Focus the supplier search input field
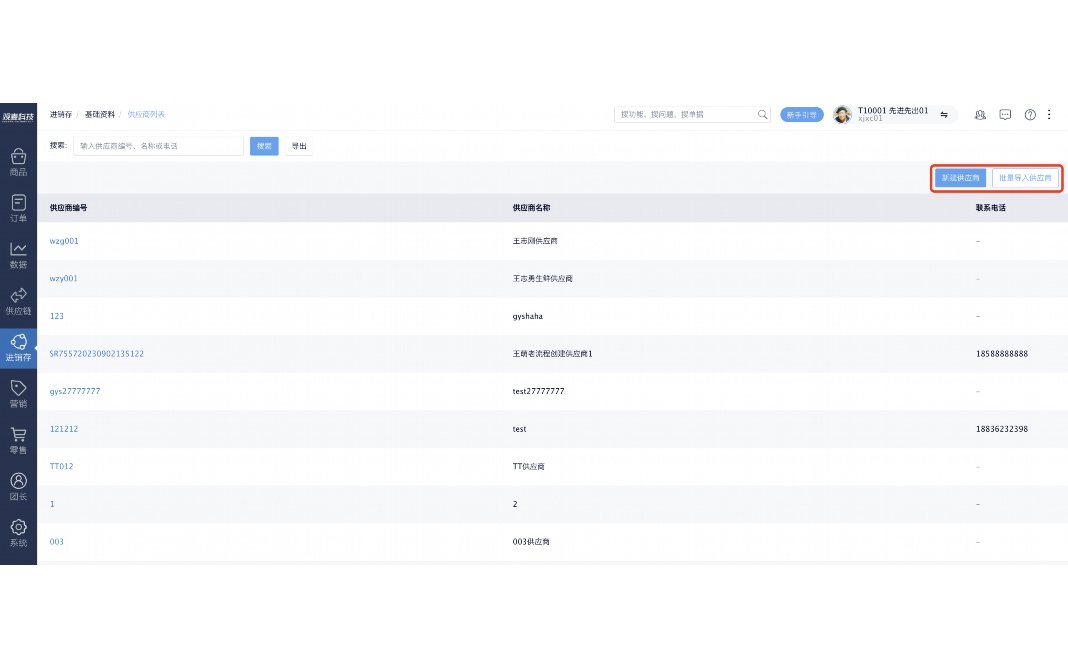The width and height of the screenshot is (1068, 668). [x=158, y=146]
